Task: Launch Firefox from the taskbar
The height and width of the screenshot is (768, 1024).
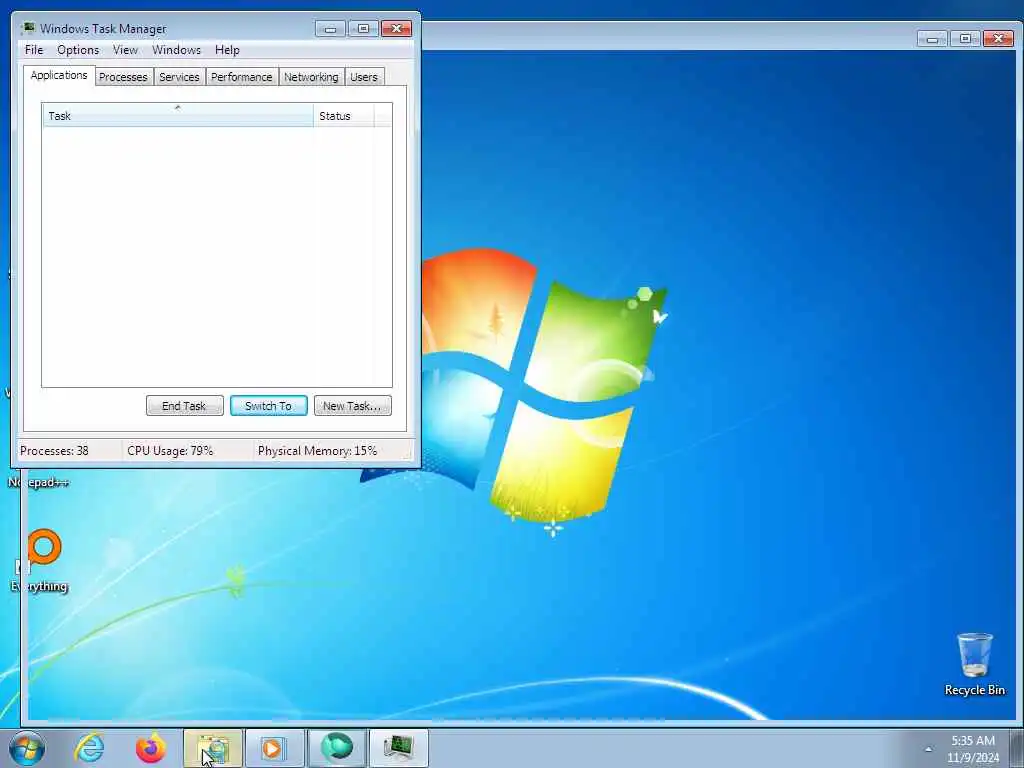Action: point(151,748)
